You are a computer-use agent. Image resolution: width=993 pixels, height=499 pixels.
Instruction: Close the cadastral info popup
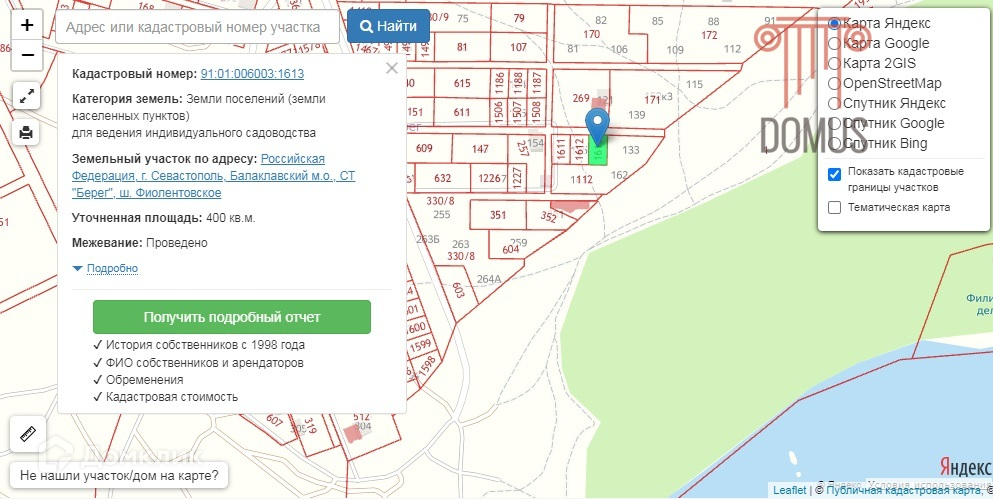pos(392,68)
